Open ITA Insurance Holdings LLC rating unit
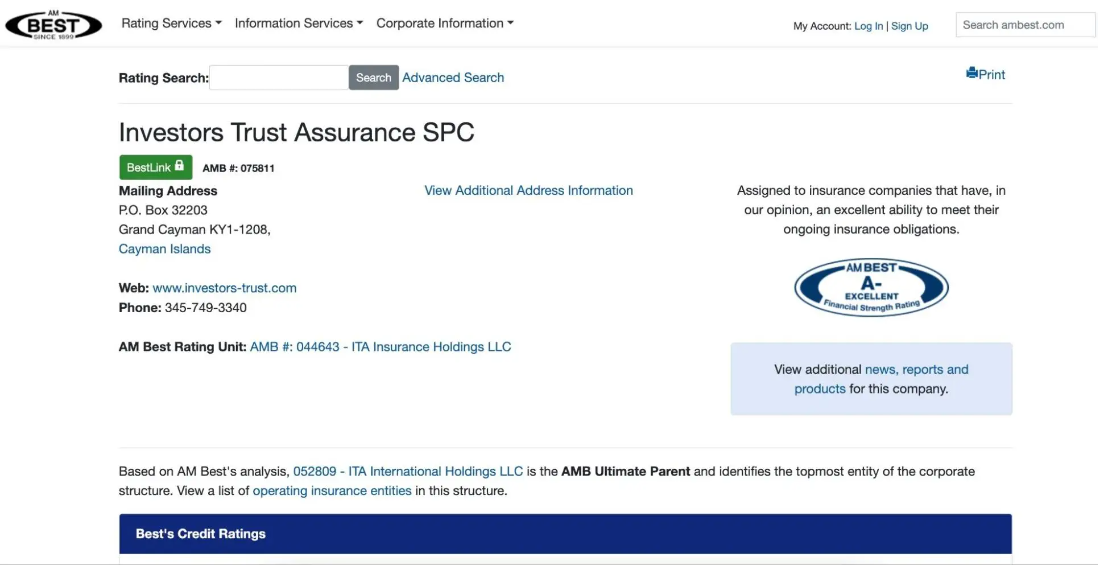The height and width of the screenshot is (566, 1098). pyautogui.click(x=380, y=347)
